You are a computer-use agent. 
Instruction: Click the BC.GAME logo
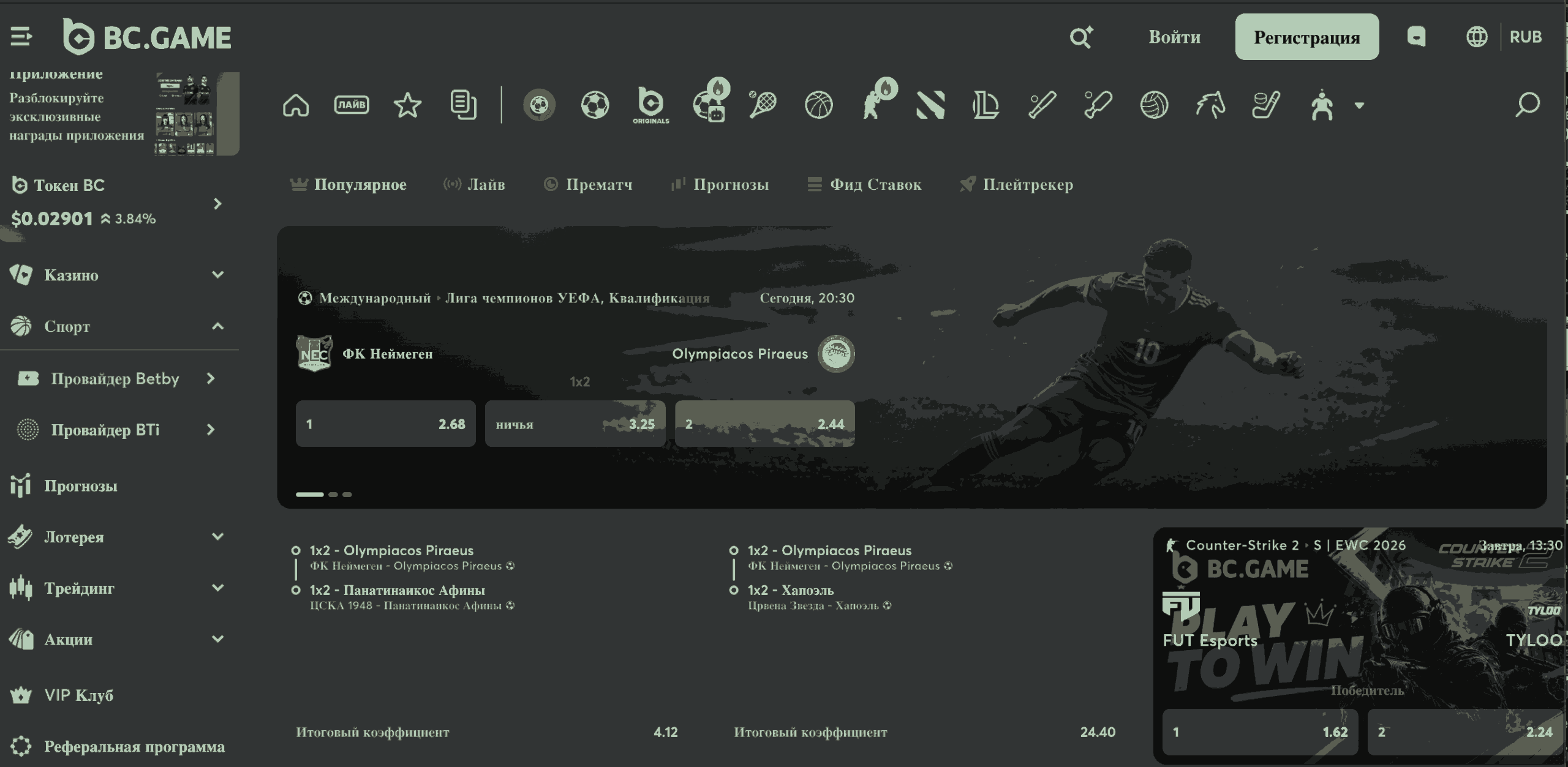[147, 37]
